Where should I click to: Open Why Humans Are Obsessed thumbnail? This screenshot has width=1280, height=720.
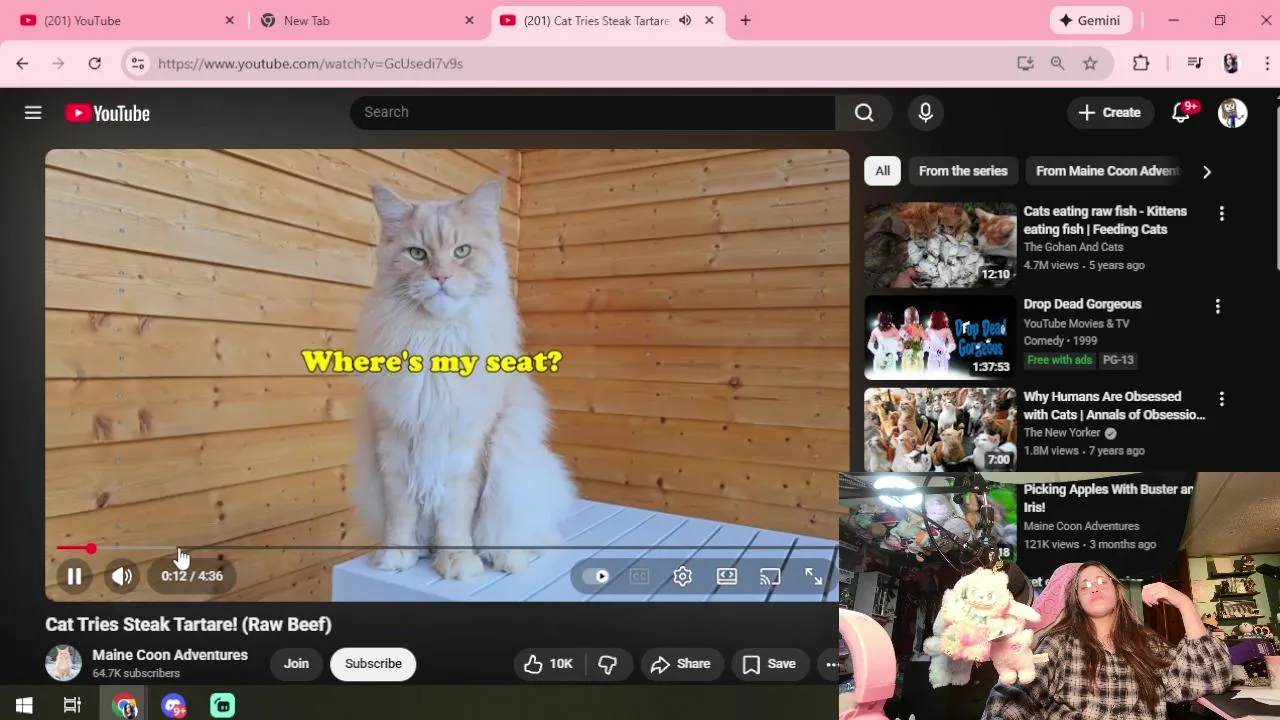940,430
